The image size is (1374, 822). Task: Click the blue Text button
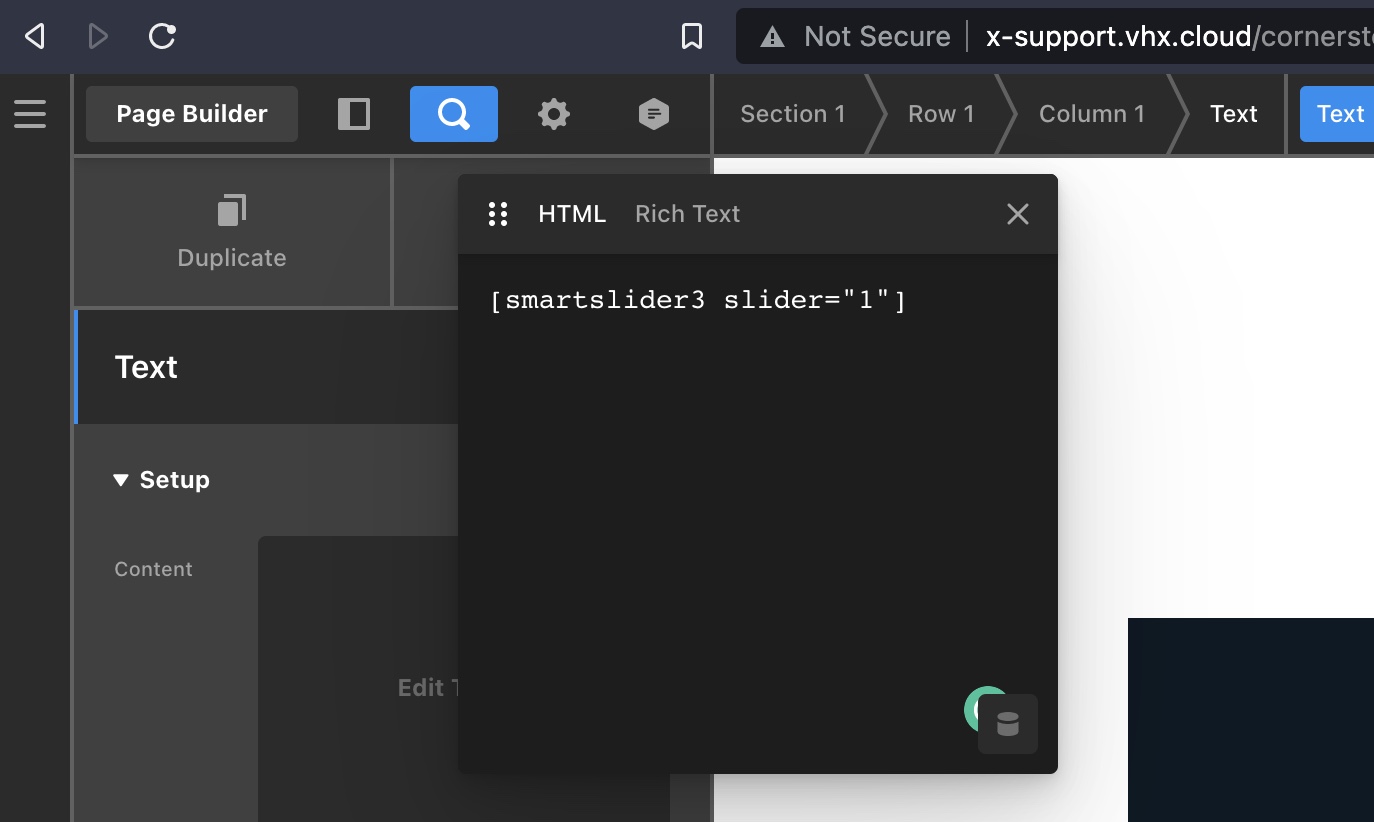click(1338, 114)
